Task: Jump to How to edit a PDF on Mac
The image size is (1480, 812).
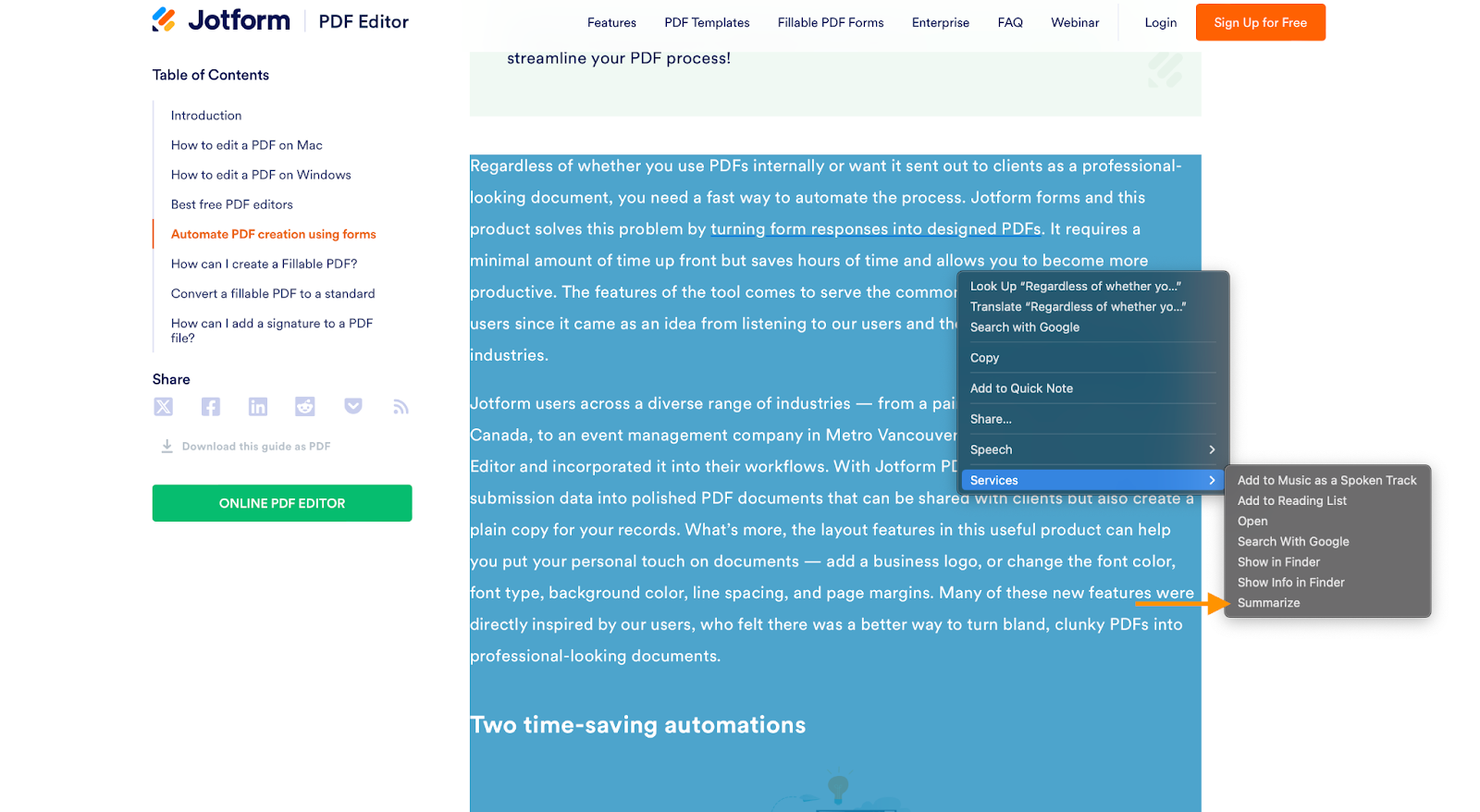Action: click(x=247, y=145)
